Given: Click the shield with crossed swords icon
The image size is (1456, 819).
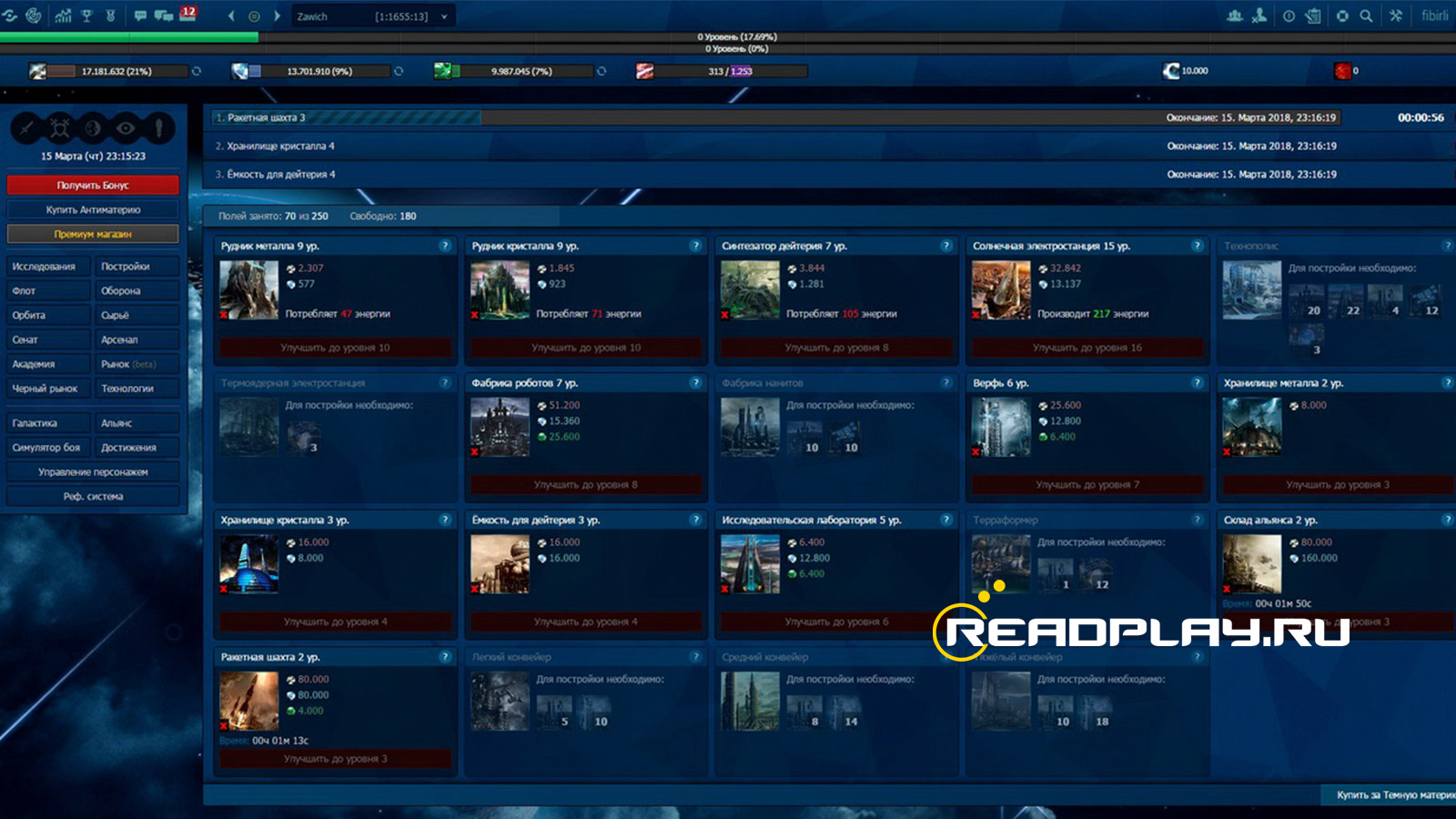Looking at the screenshot, I should (x=60, y=128).
